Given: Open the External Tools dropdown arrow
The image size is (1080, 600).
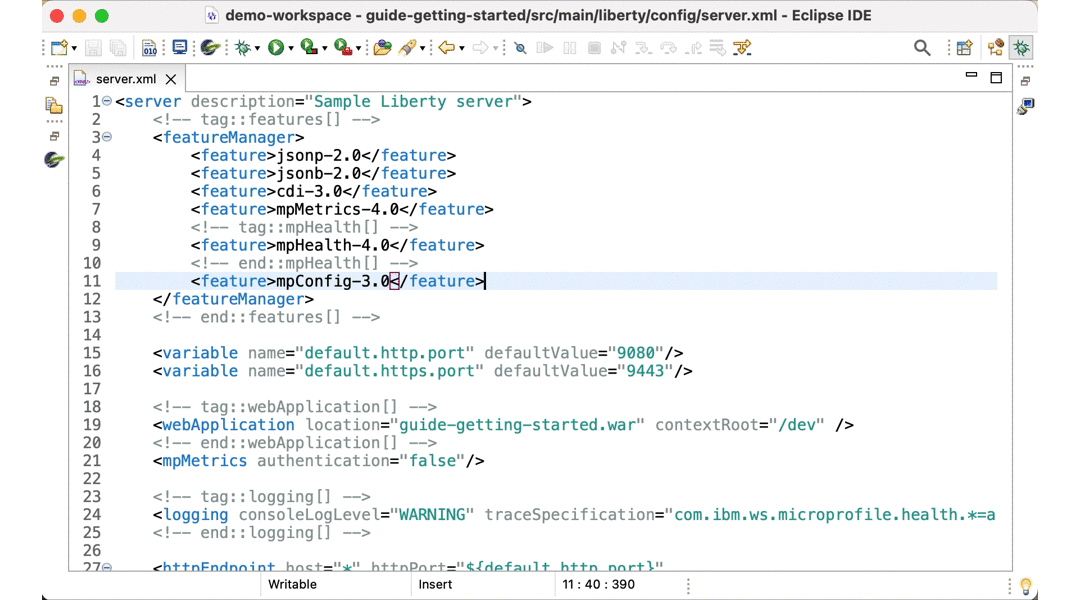Looking at the screenshot, I should [358, 48].
